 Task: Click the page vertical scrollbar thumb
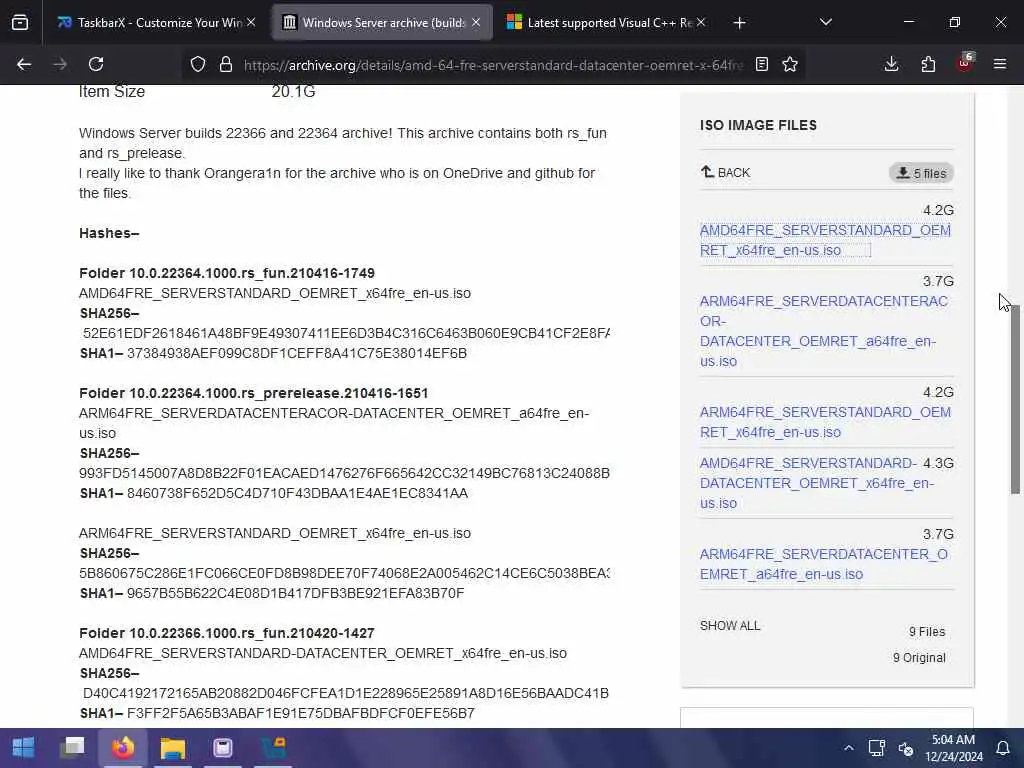pyautogui.click(x=1016, y=400)
